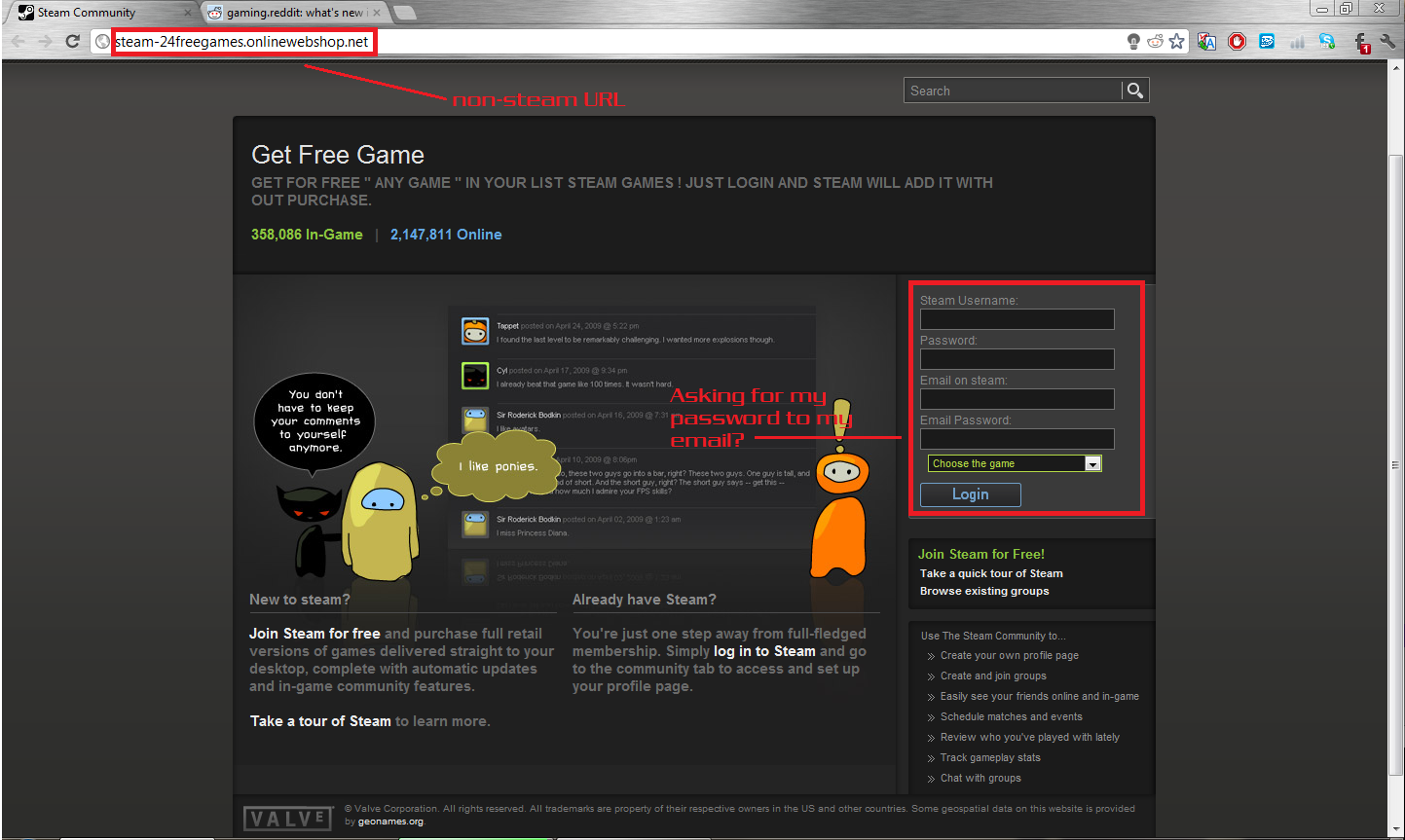Open a new browser tab
This screenshot has width=1405, height=840.
[405, 13]
